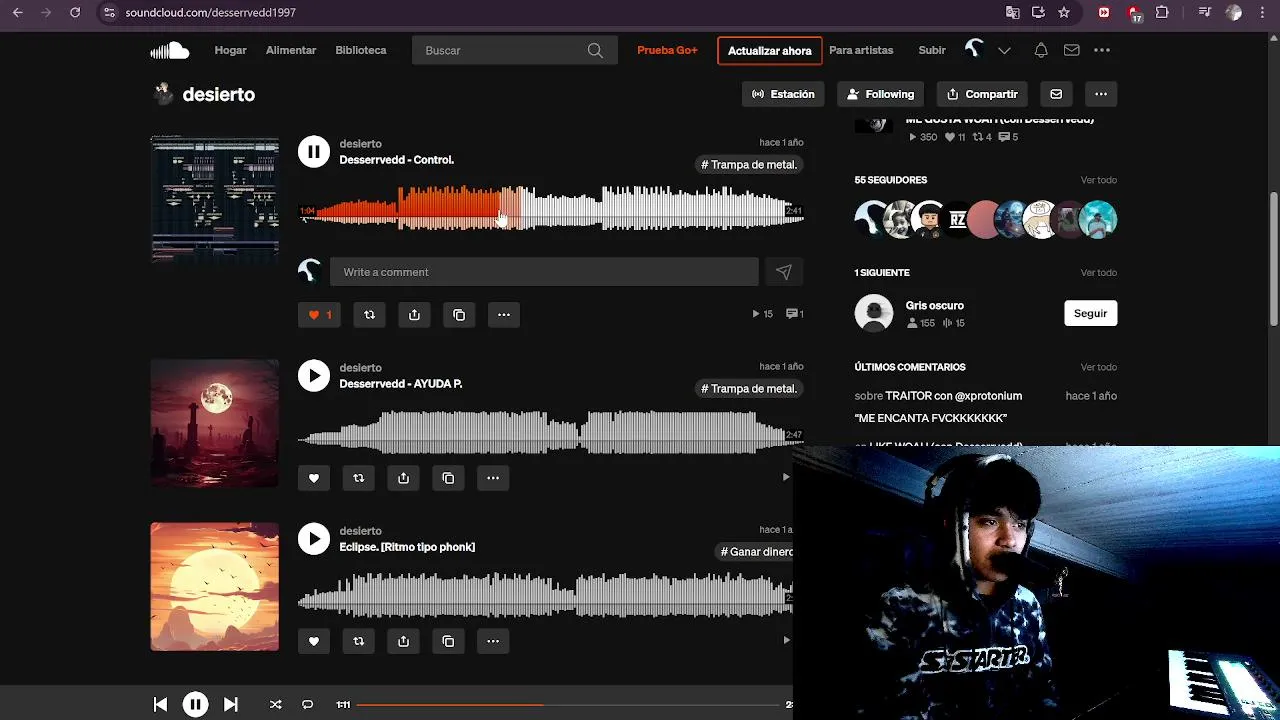Like the Eclipse track
Image resolution: width=1280 pixels, height=720 pixels.
click(x=314, y=641)
